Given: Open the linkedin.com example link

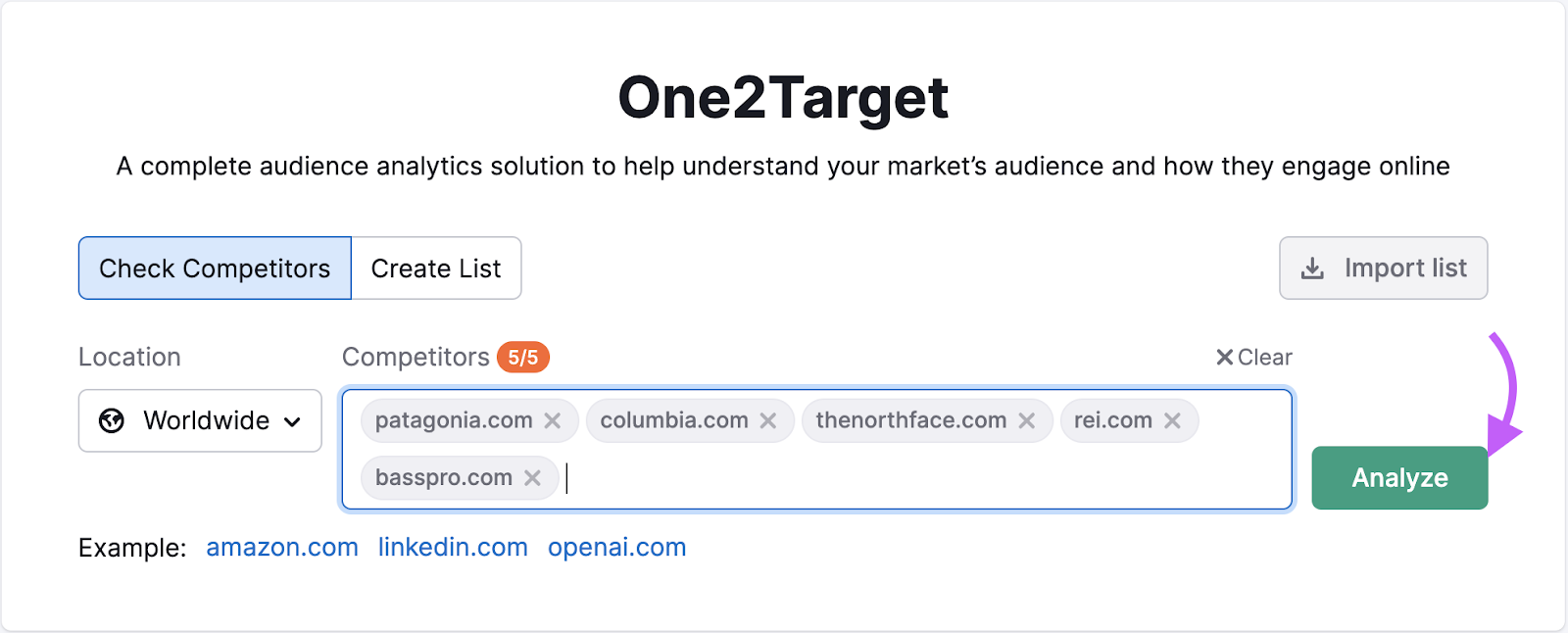Looking at the screenshot, I should [453, 547].
